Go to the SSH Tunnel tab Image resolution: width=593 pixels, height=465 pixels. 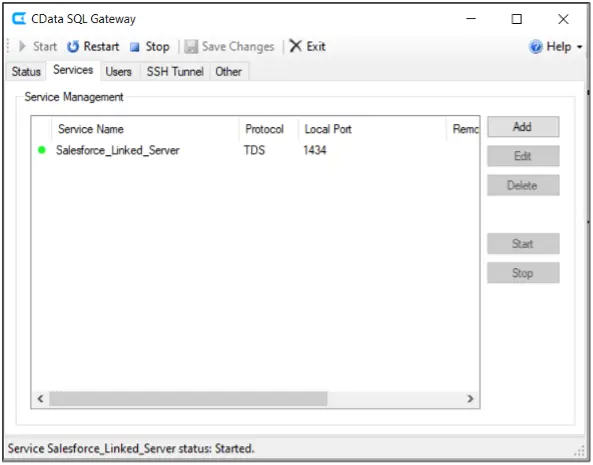pyautogui.click(x=175, y=71)
